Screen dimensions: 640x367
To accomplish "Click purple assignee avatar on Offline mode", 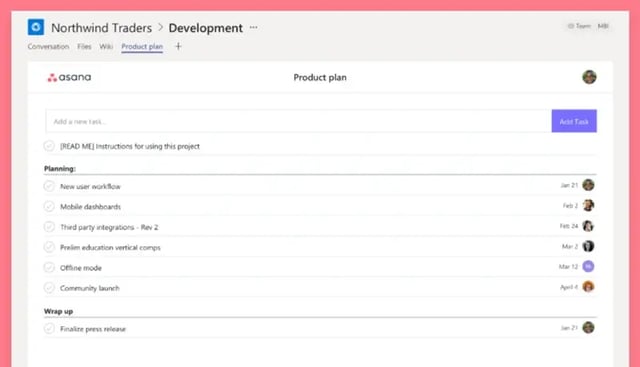I will click(x=588, y=267).
